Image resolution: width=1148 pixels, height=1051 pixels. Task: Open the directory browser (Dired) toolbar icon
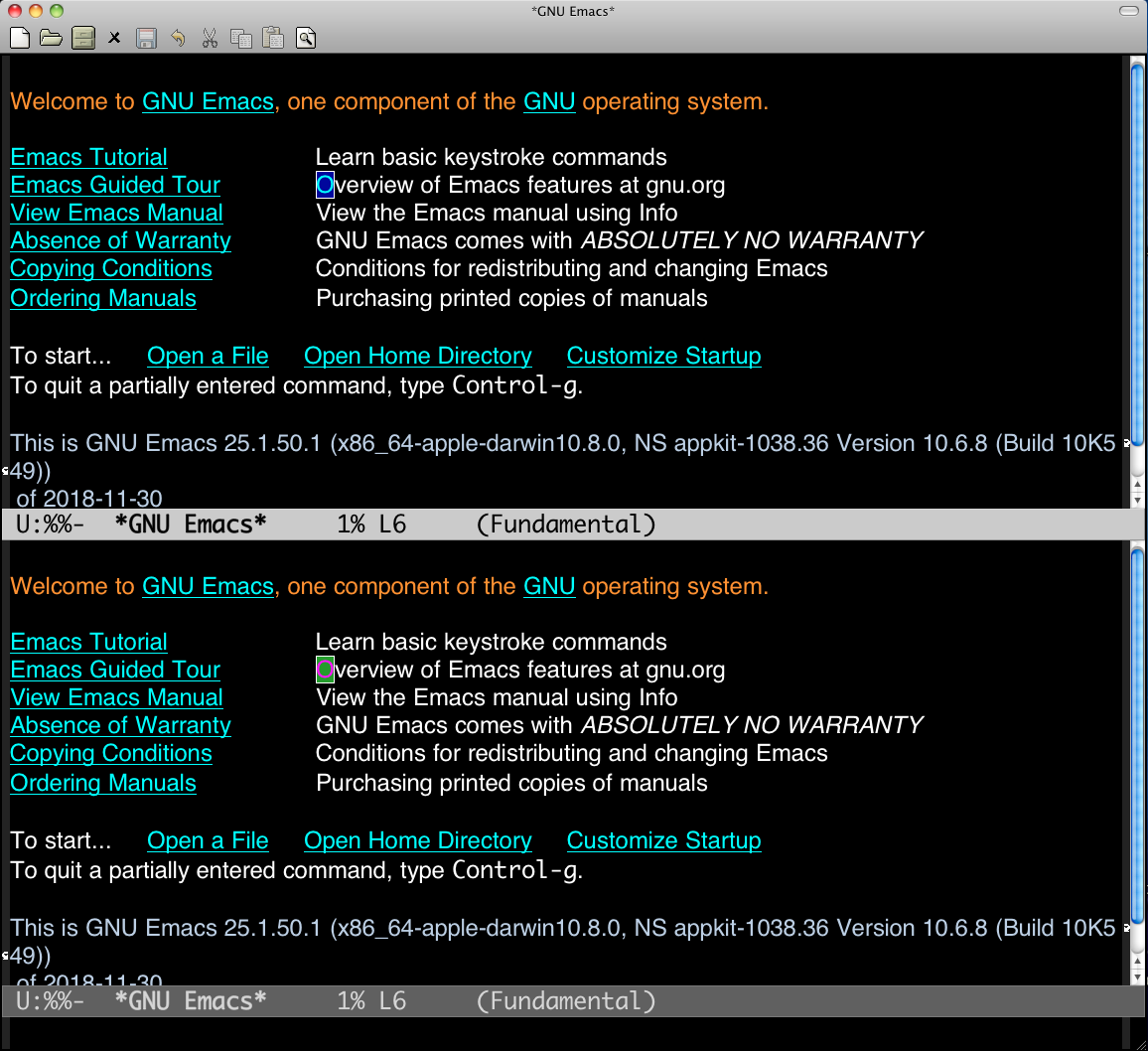coord(83,38)
